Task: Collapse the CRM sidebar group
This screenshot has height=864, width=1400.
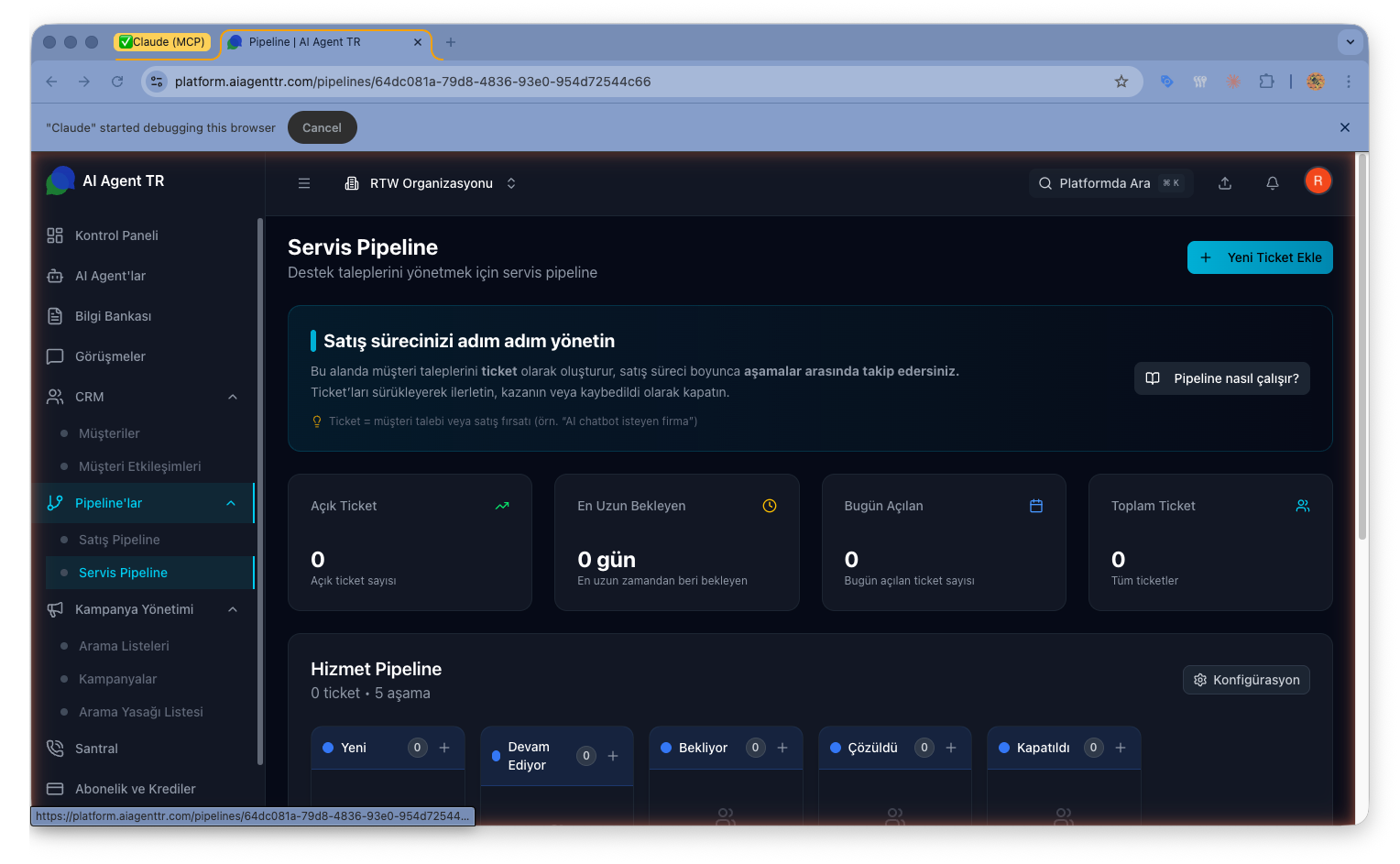Action: click(x=233, y=397)
